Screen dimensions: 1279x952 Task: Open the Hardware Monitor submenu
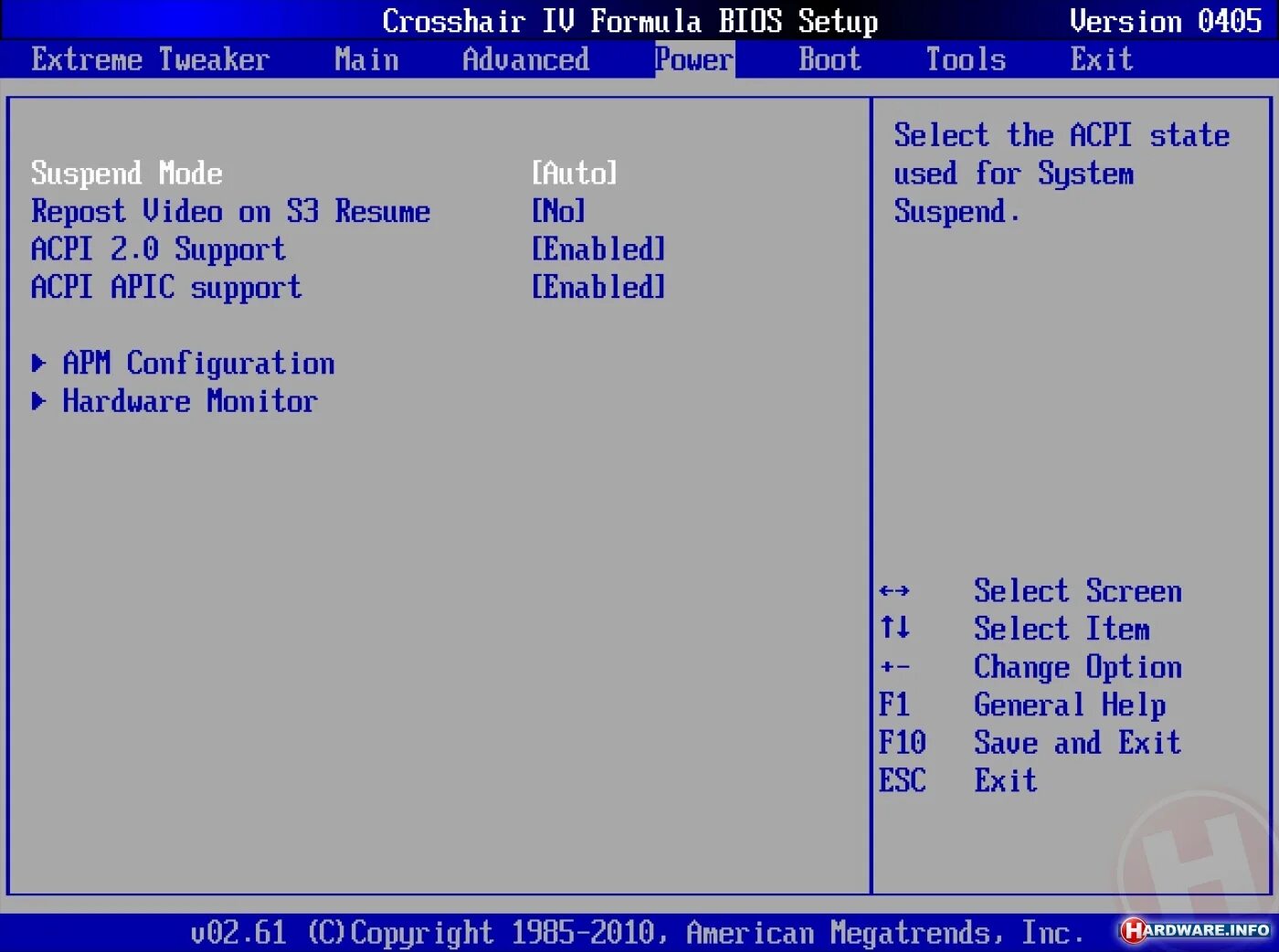tap(190, 401)
